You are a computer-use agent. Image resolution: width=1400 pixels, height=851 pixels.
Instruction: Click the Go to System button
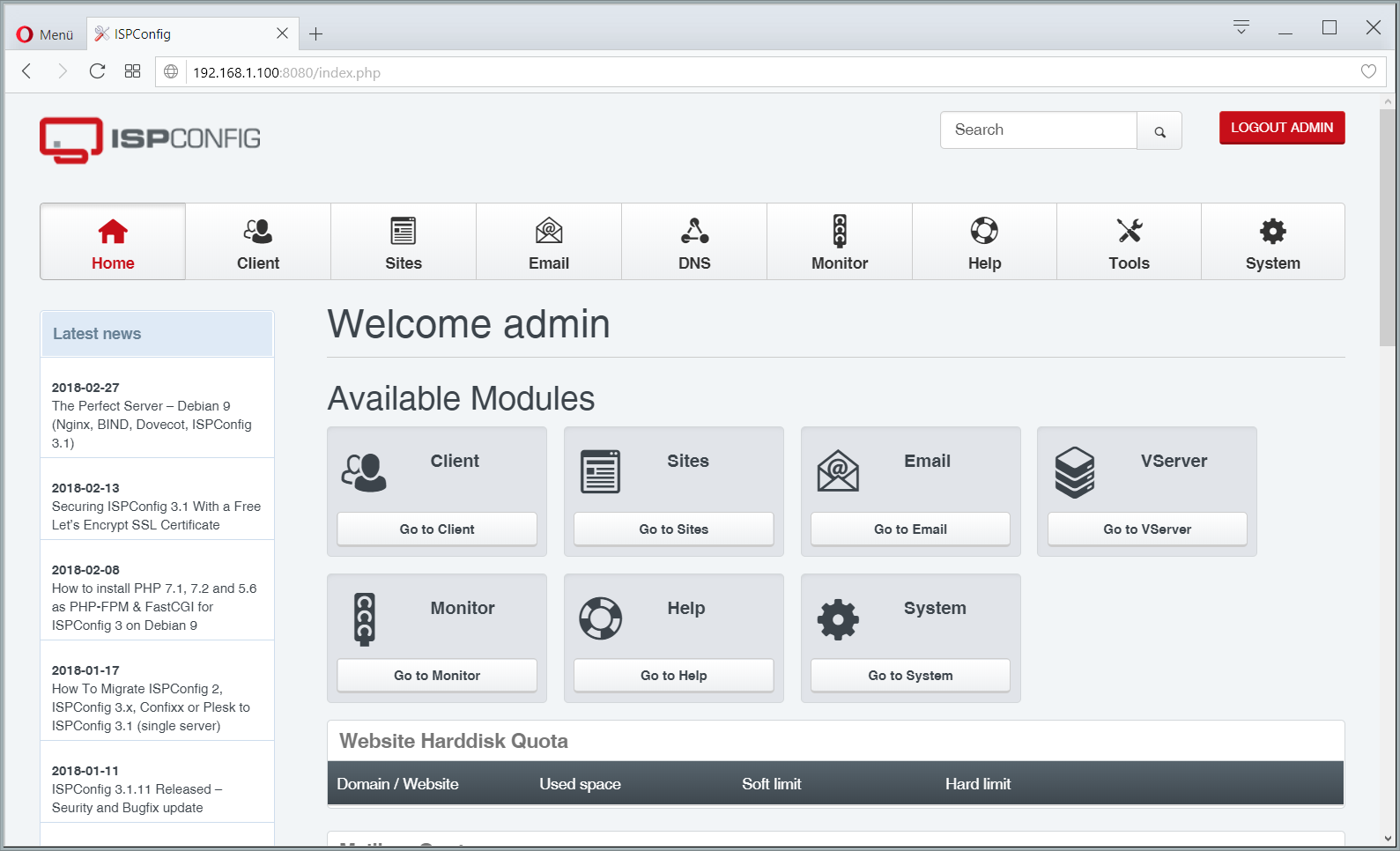(910, 675)
